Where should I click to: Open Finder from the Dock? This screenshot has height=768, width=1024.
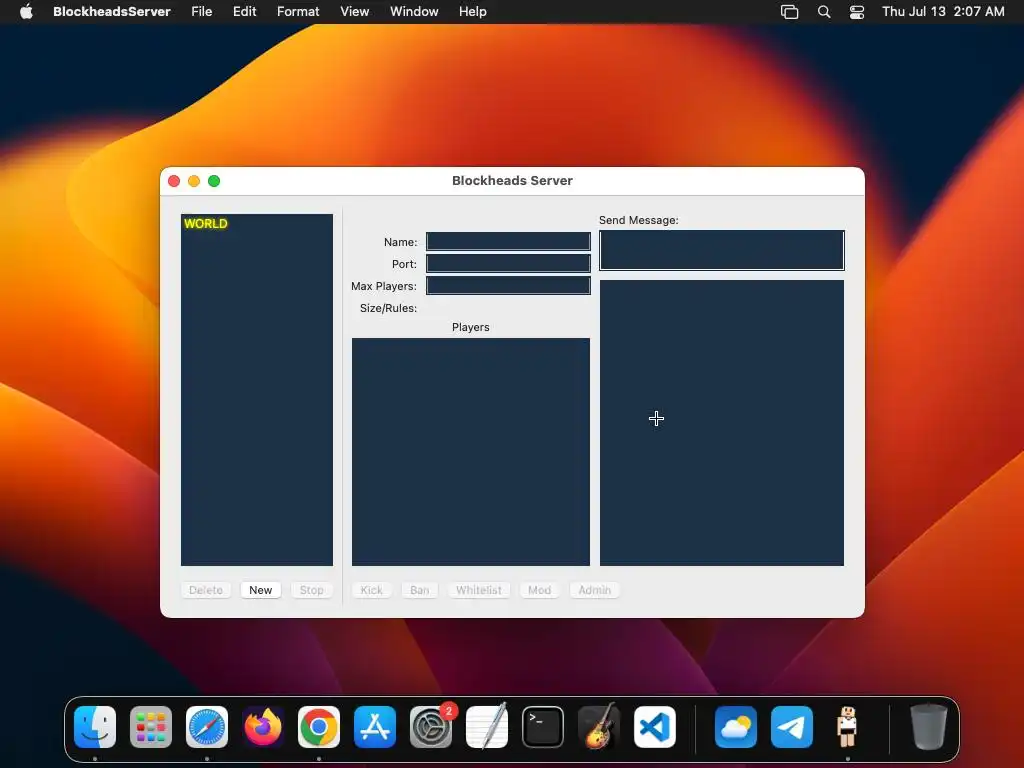coord(95,726)
